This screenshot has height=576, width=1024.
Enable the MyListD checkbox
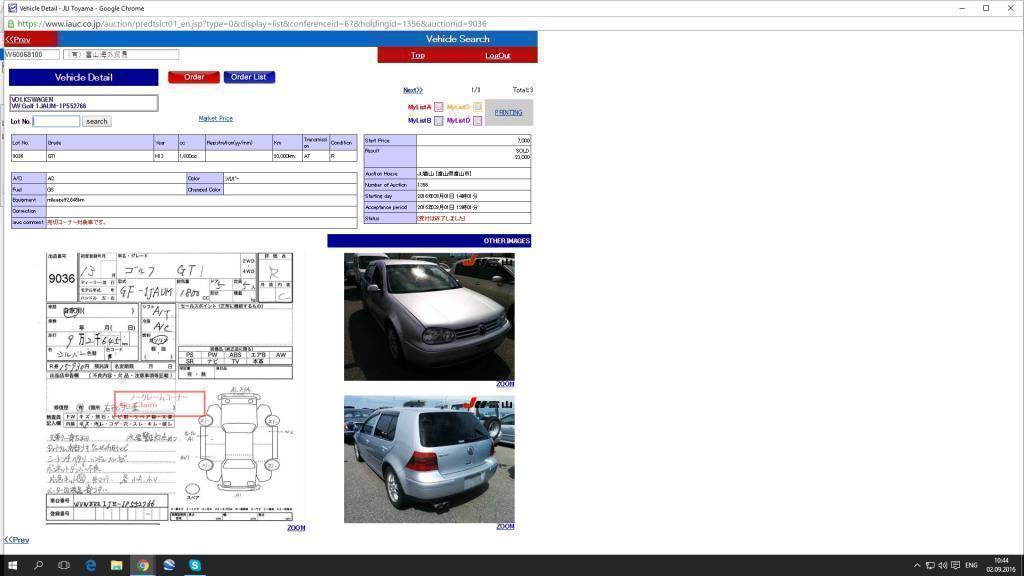pos(477,121)
